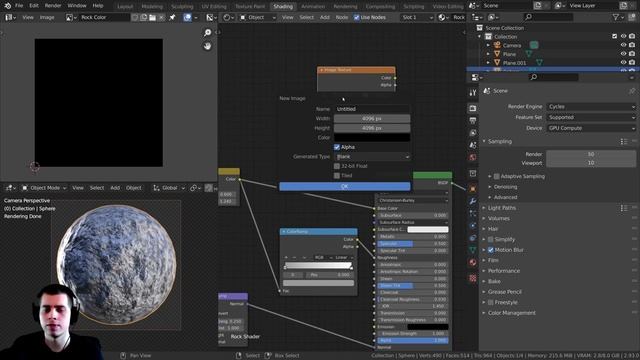640x360 pixels.
Task: Adjust the Specular slider in Principled BSDF
Action: (x=413, y=244)
